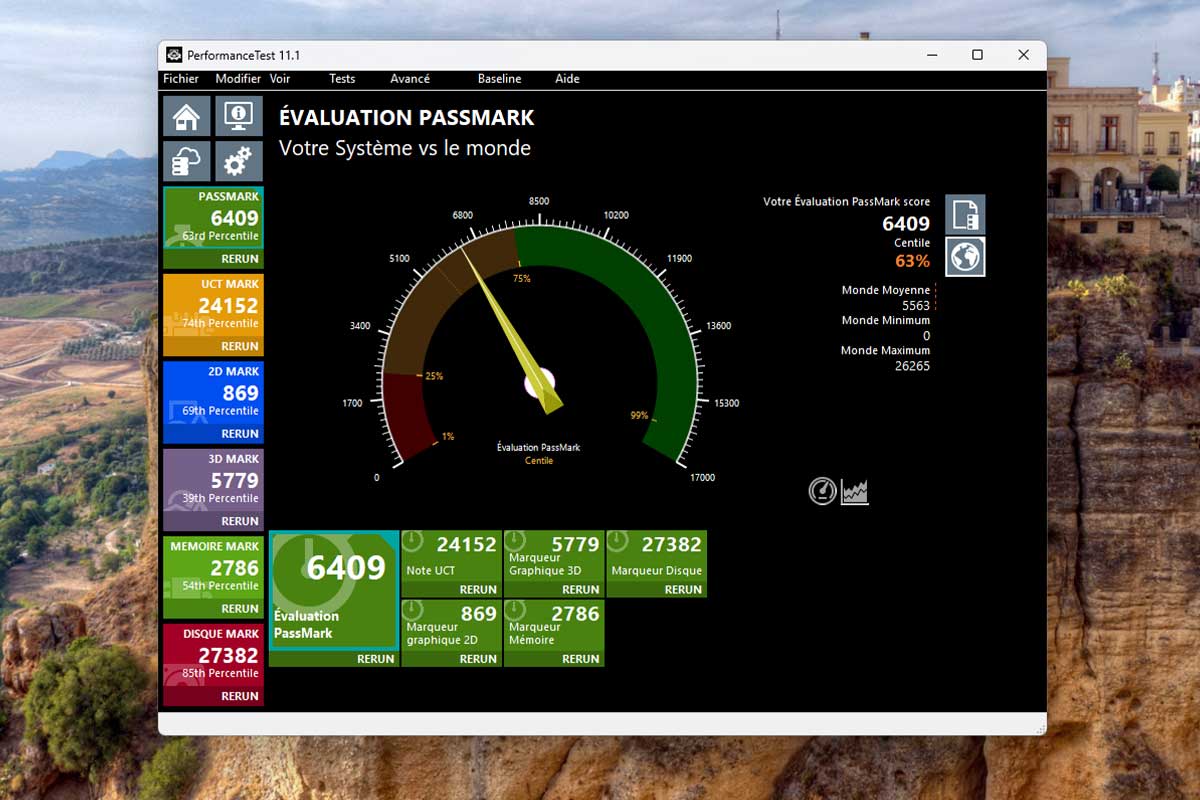Open the settings gears icon
This screenshot has height=800, width=1200.
pos(238,161)
